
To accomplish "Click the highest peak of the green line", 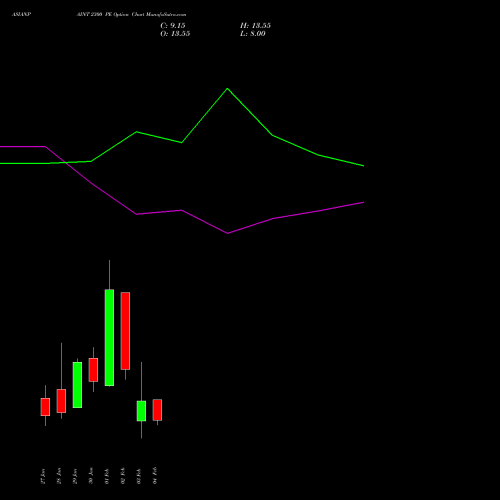I will [227, 89].
